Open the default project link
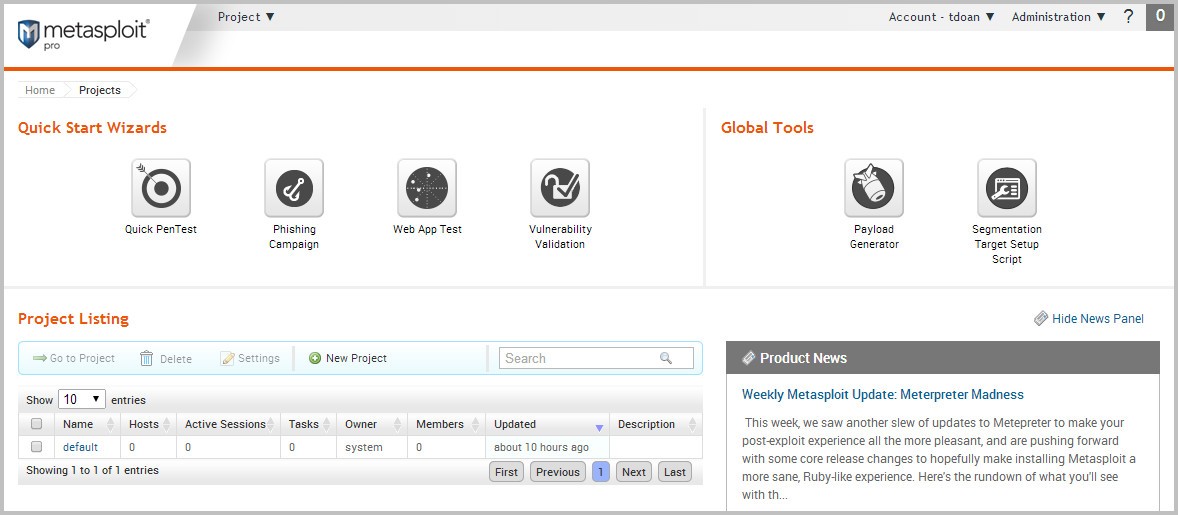The height and width of the screenshot is (515, 1178). 80,447
